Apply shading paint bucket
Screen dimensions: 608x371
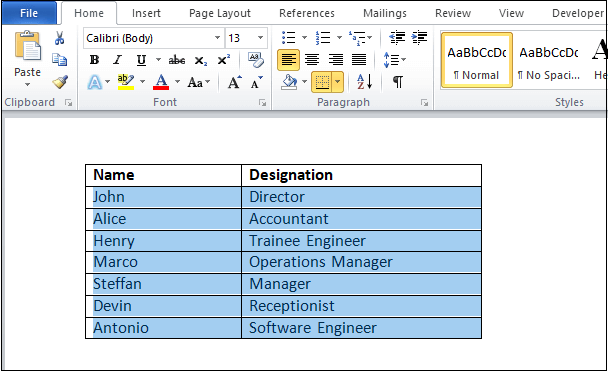click(289, 82)
